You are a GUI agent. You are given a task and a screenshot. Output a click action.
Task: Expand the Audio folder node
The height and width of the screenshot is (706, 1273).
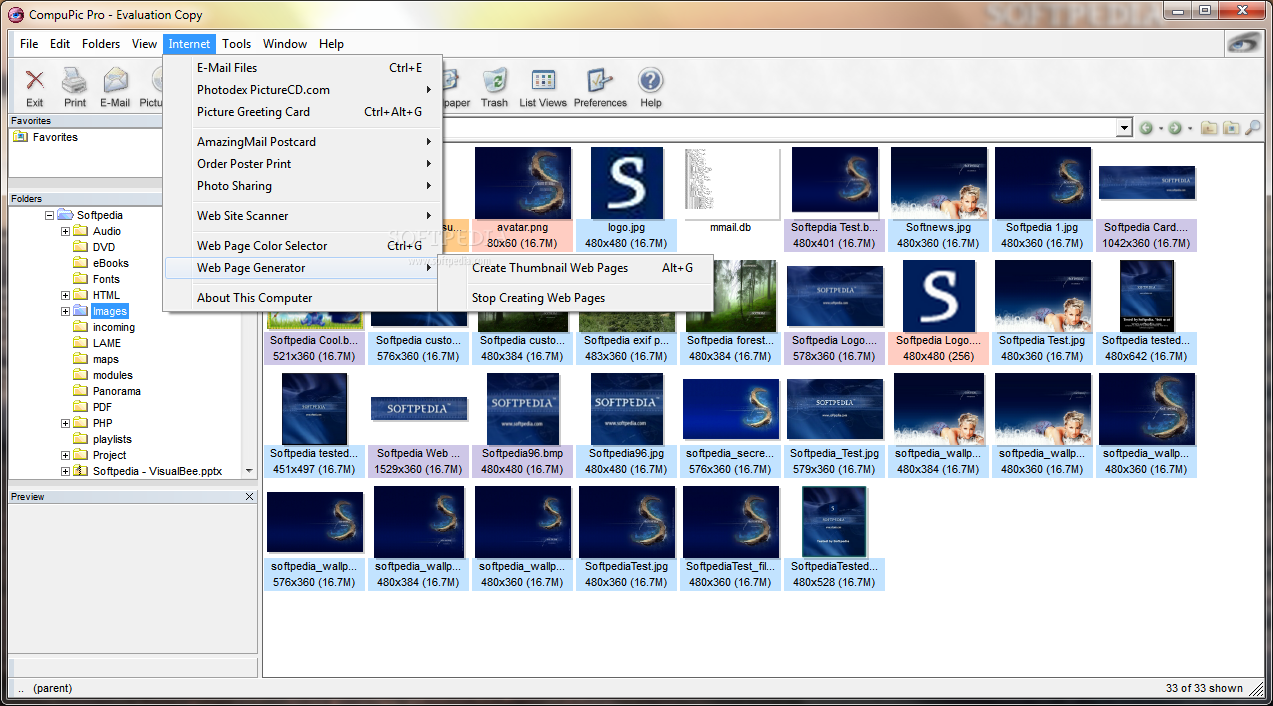[65, 231]
